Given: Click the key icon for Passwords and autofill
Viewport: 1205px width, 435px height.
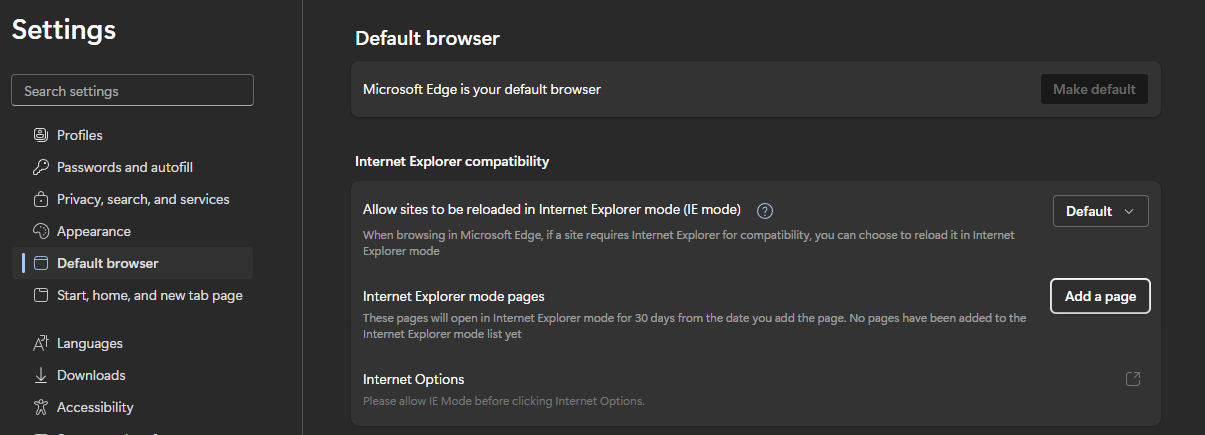Looking at the screenshot, I should click(x=41, y=167).
